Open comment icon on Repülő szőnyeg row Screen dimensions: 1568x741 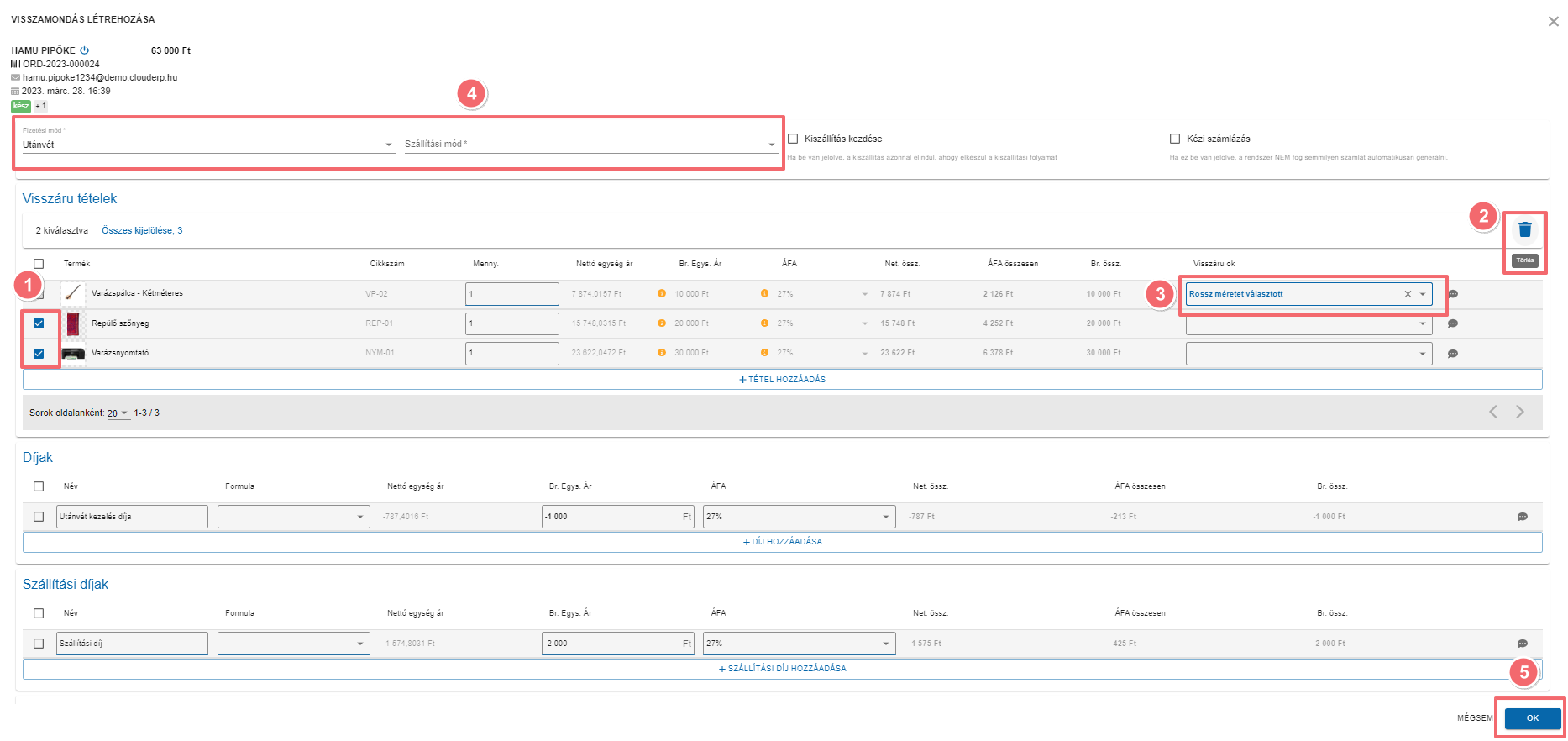1452,323
